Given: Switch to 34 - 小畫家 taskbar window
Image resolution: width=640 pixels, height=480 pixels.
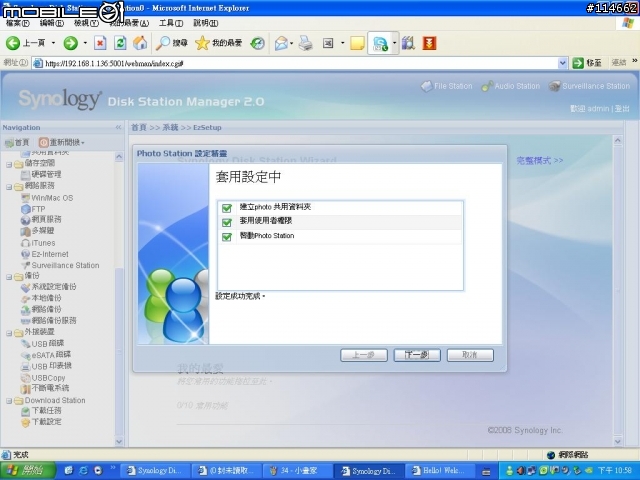Looking at the screenshot, I should 298,471.
